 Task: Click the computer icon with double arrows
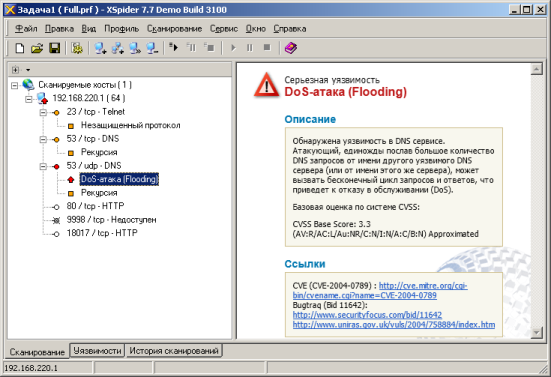click(x=135, y=48)
